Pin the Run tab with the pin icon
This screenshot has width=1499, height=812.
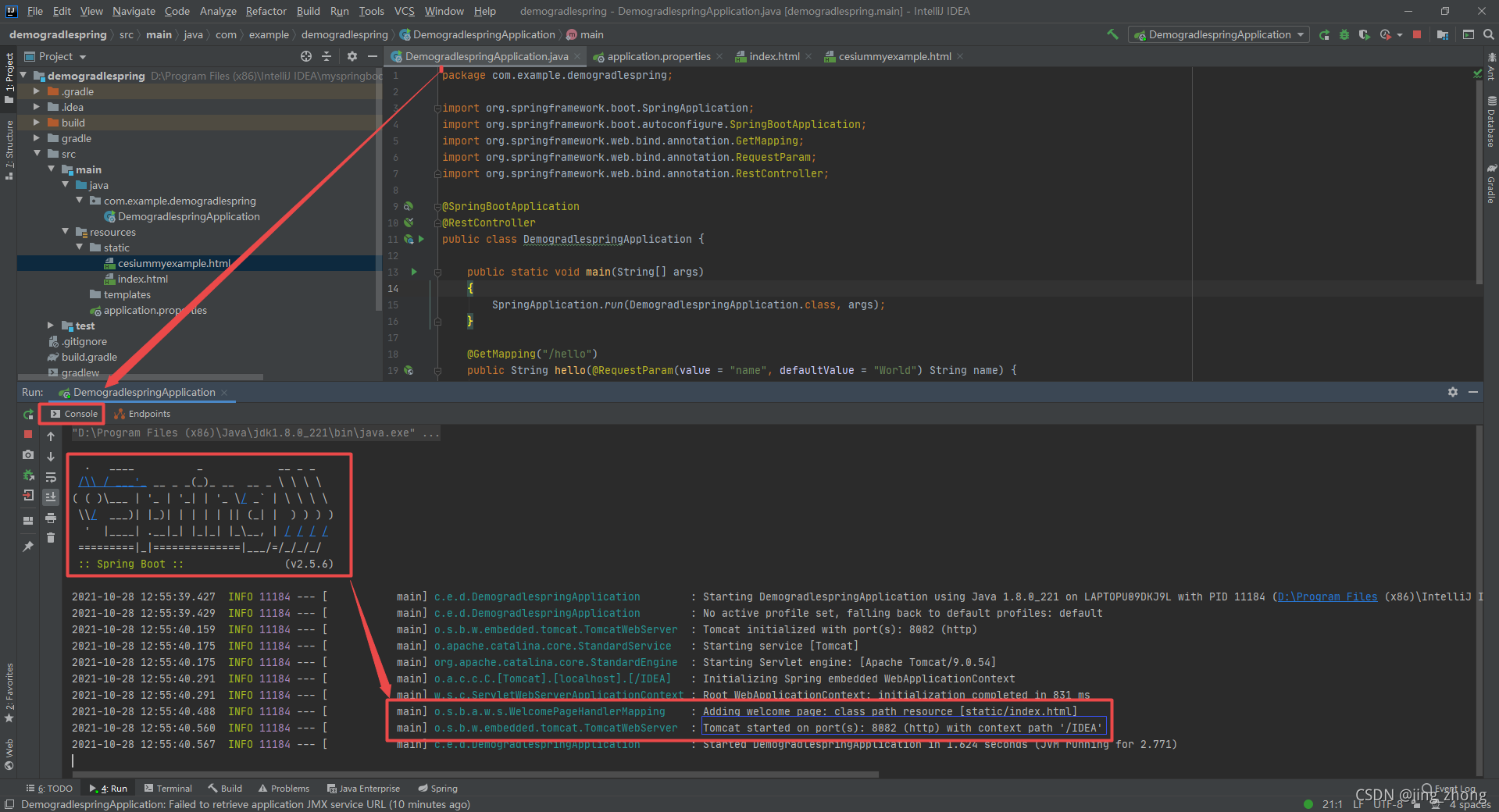click(28, 546)
